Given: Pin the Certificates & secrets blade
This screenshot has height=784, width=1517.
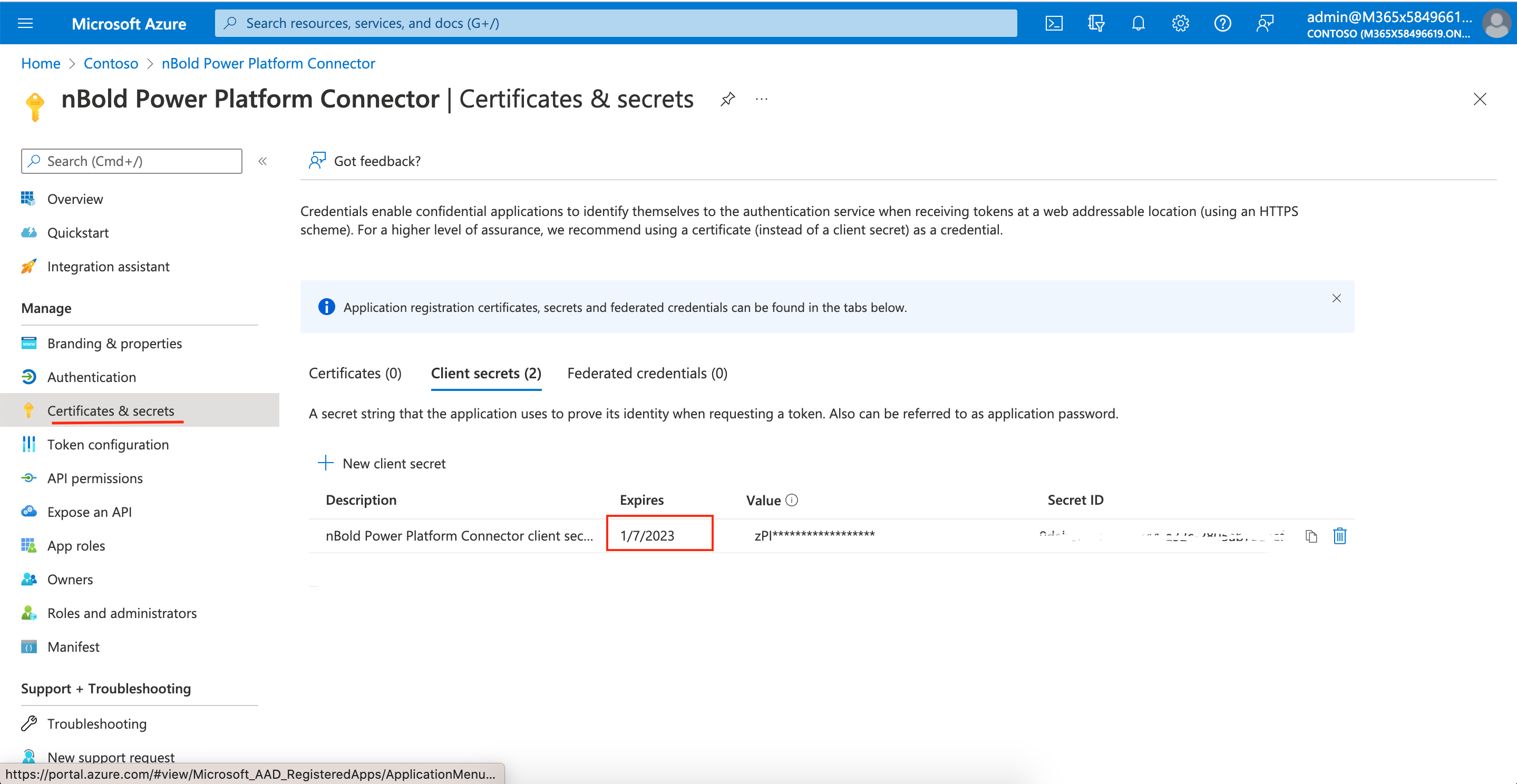Looking at the screenshot, I should tap(728, 99).
